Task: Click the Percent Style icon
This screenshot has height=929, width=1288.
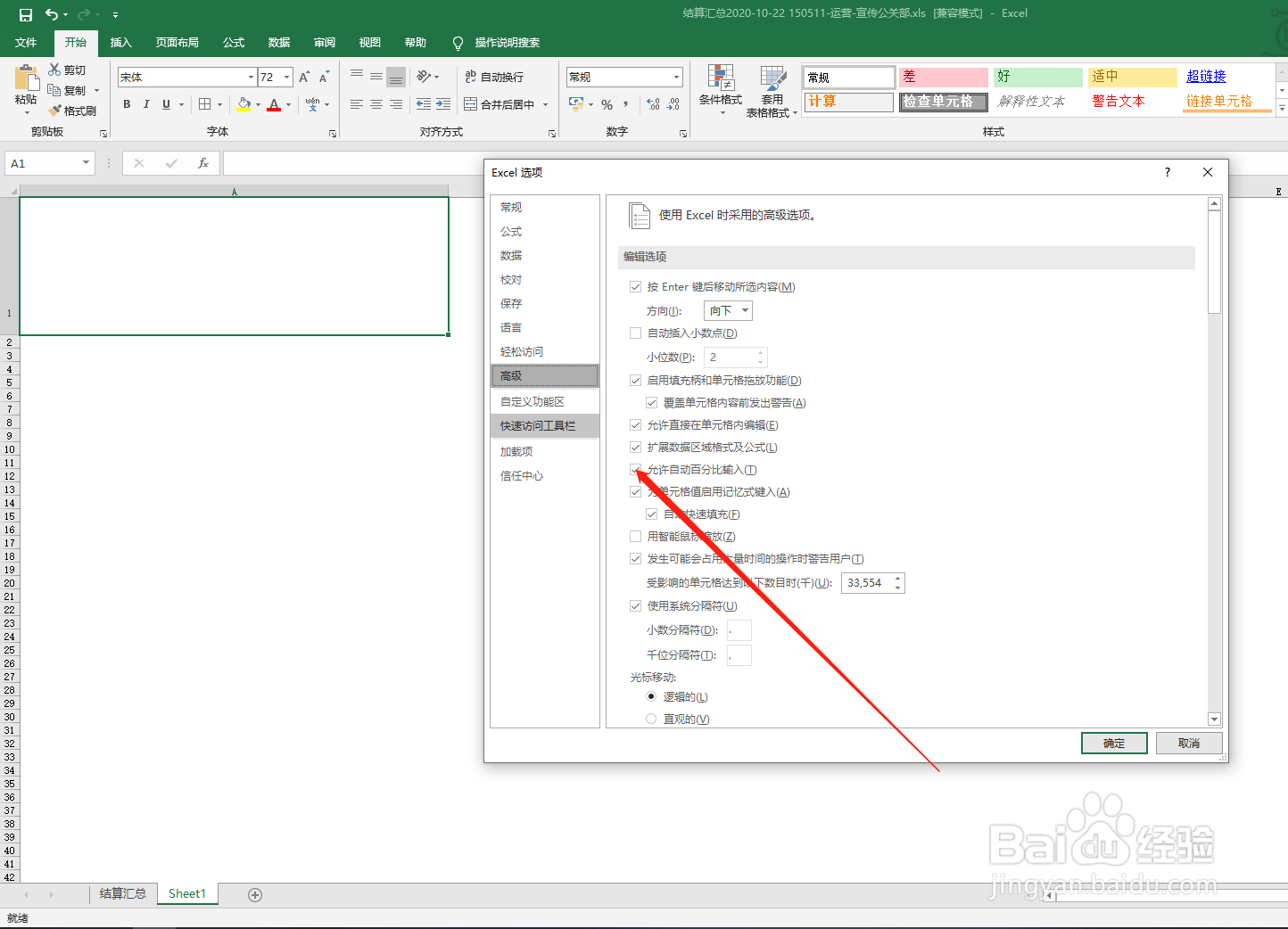Action: click(x=607, y=104)
